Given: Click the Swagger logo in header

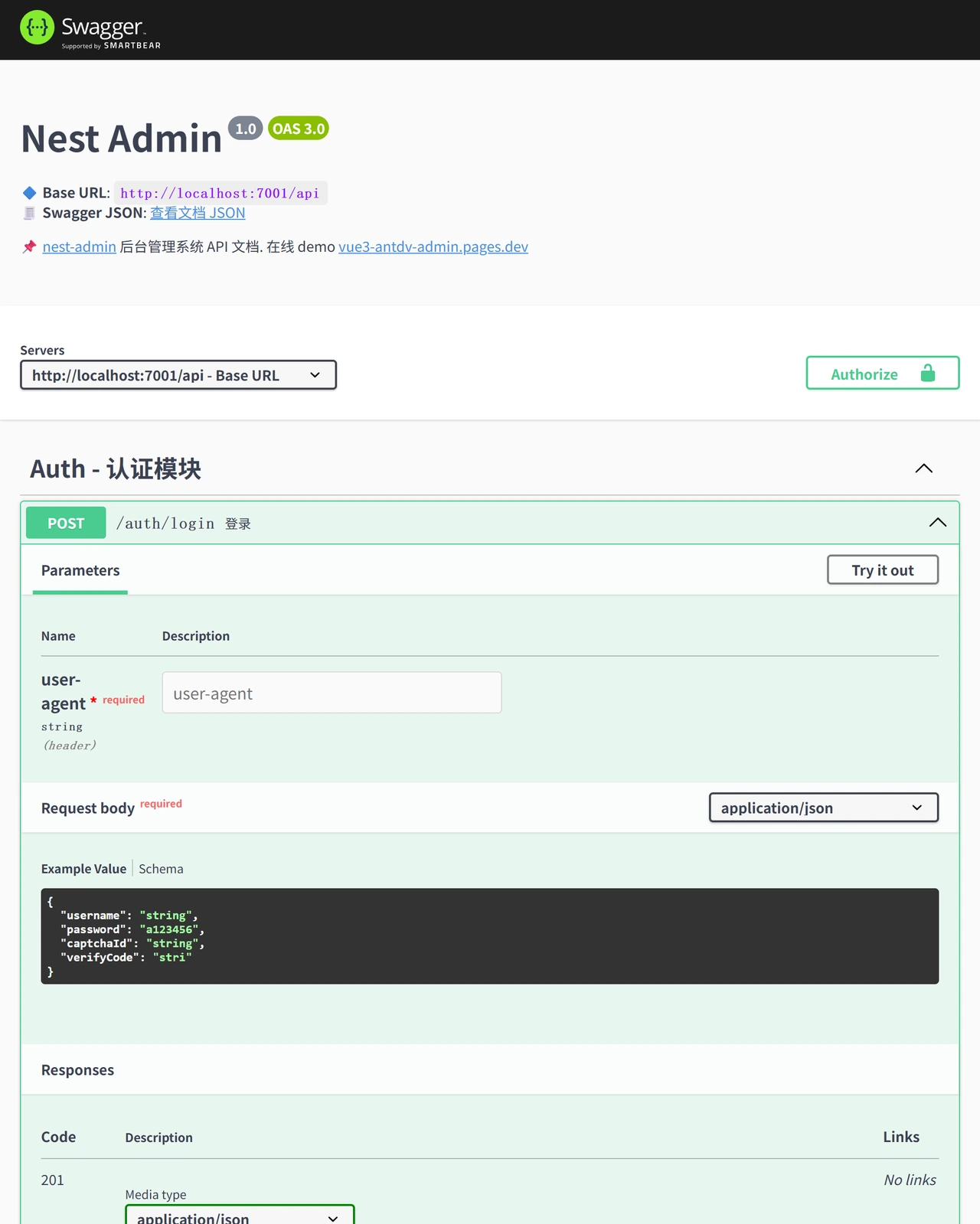Looking at the screenshot, I should (x=90, y=29).
